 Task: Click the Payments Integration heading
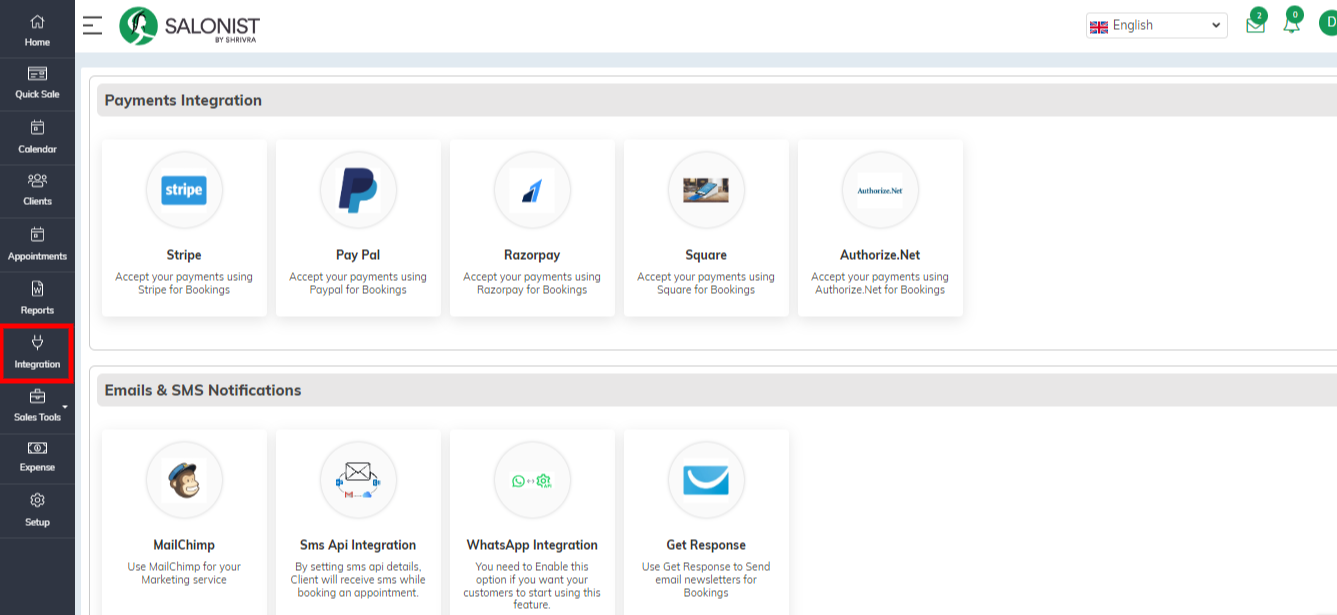[x=183, y=100]
